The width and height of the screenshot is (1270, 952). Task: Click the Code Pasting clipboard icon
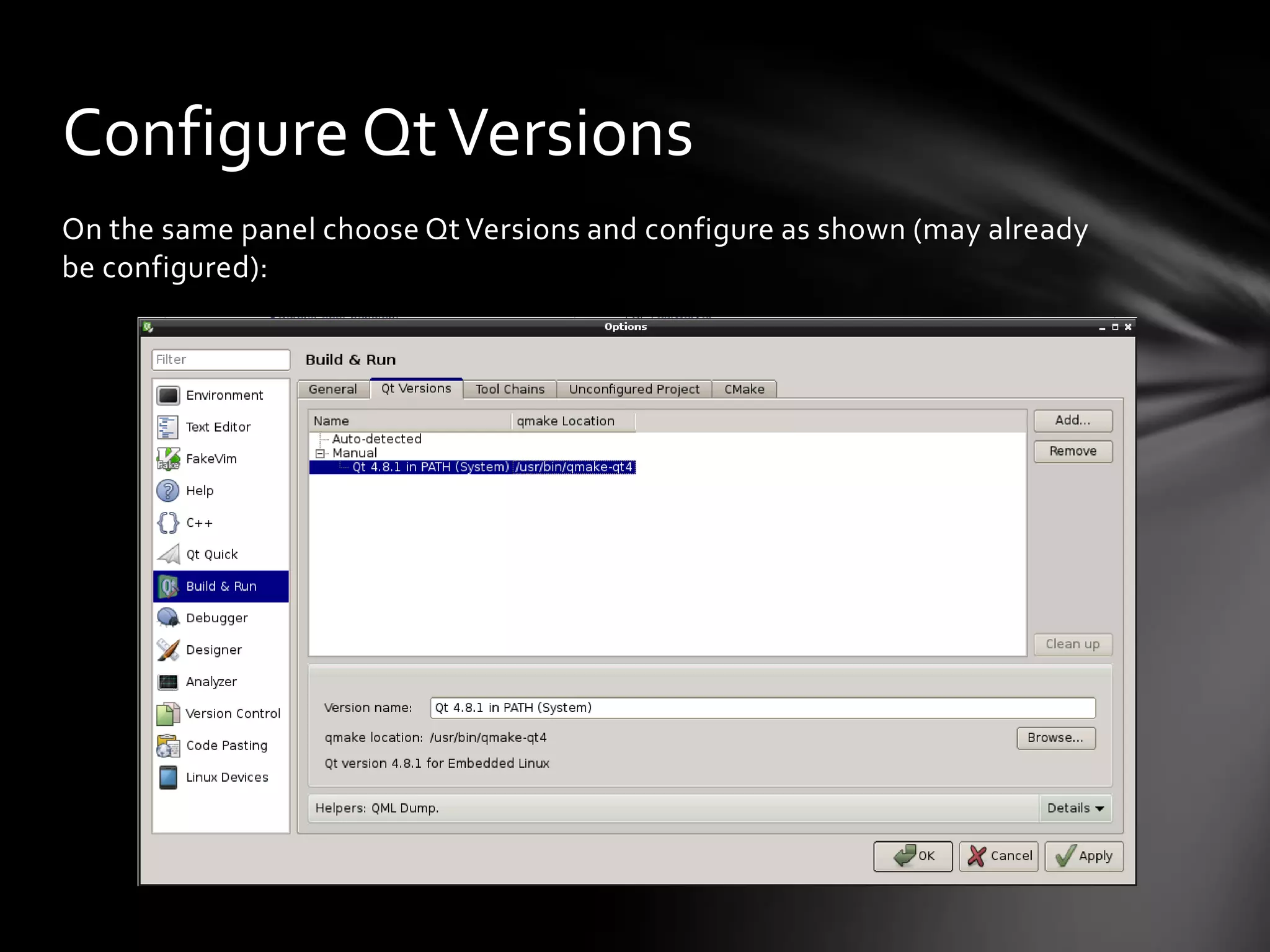point(168,746)
